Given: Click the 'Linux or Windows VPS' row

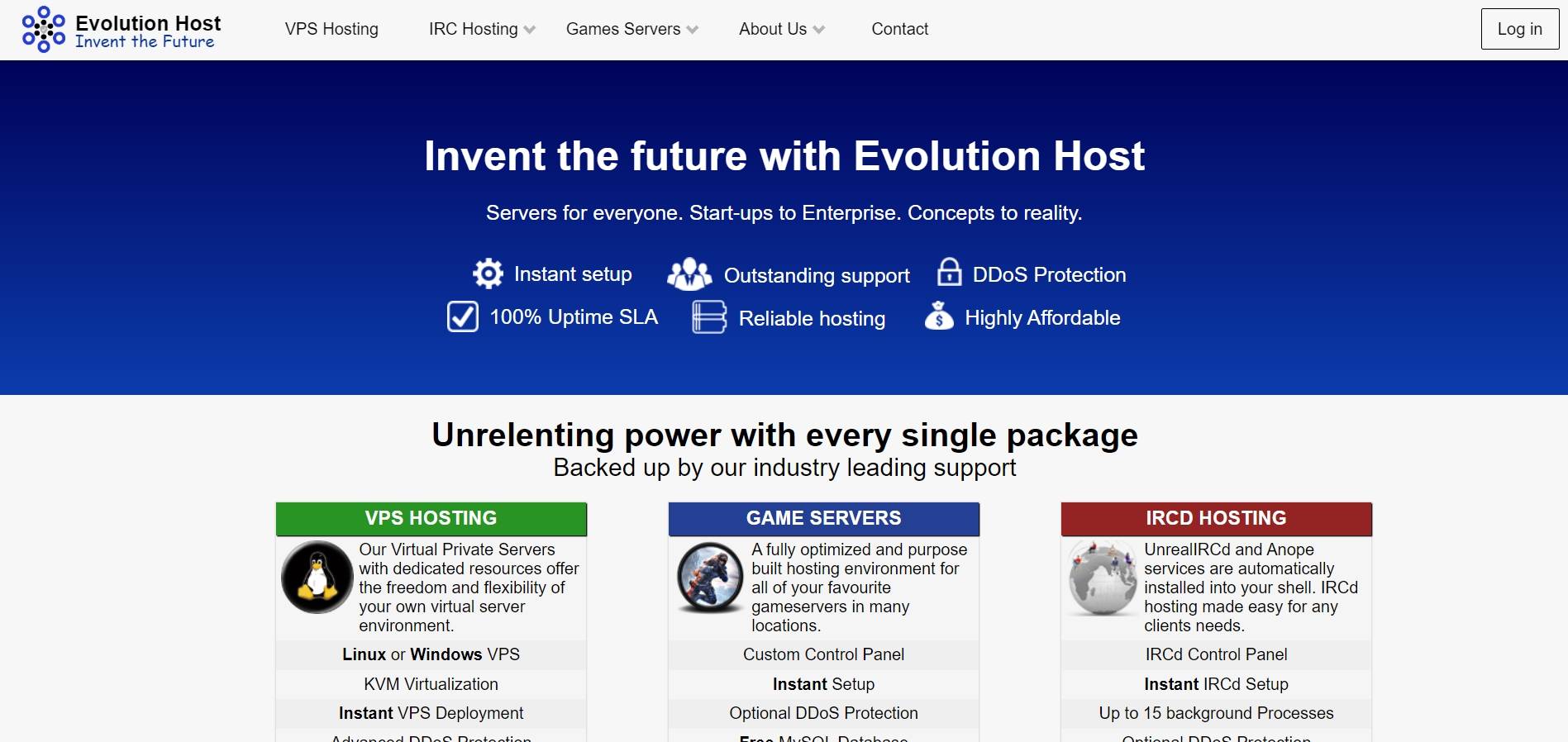Looking at the screenshot, I should [x=431, y=654].
